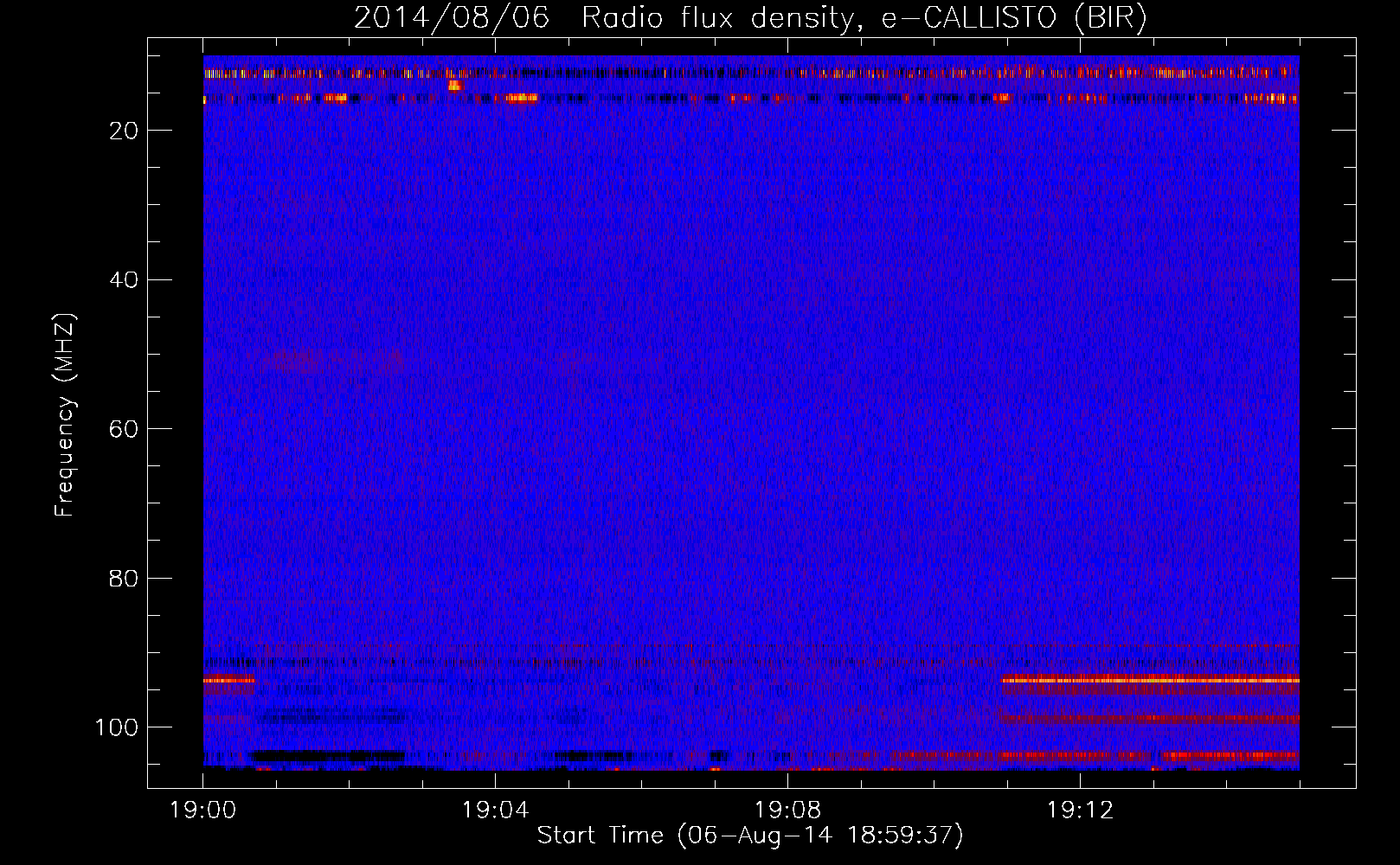The height and width of the screenshot is (865, 1400).
Task: Click the '100' frequency tick label
Action: 117,727
